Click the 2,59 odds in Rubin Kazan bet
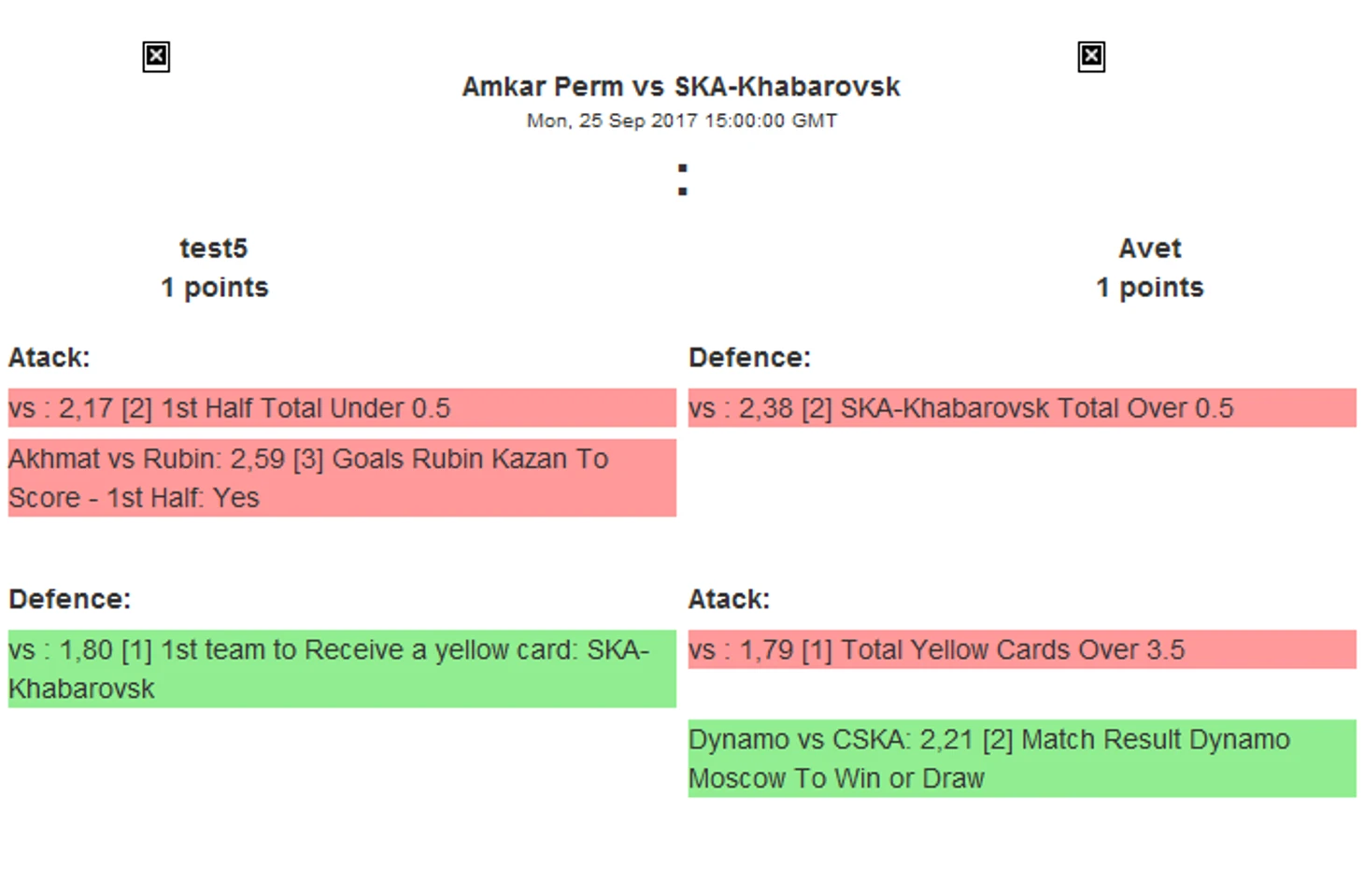Image resolution: width=1364 pixels, height=896 pixels. [x=257, y=459]
